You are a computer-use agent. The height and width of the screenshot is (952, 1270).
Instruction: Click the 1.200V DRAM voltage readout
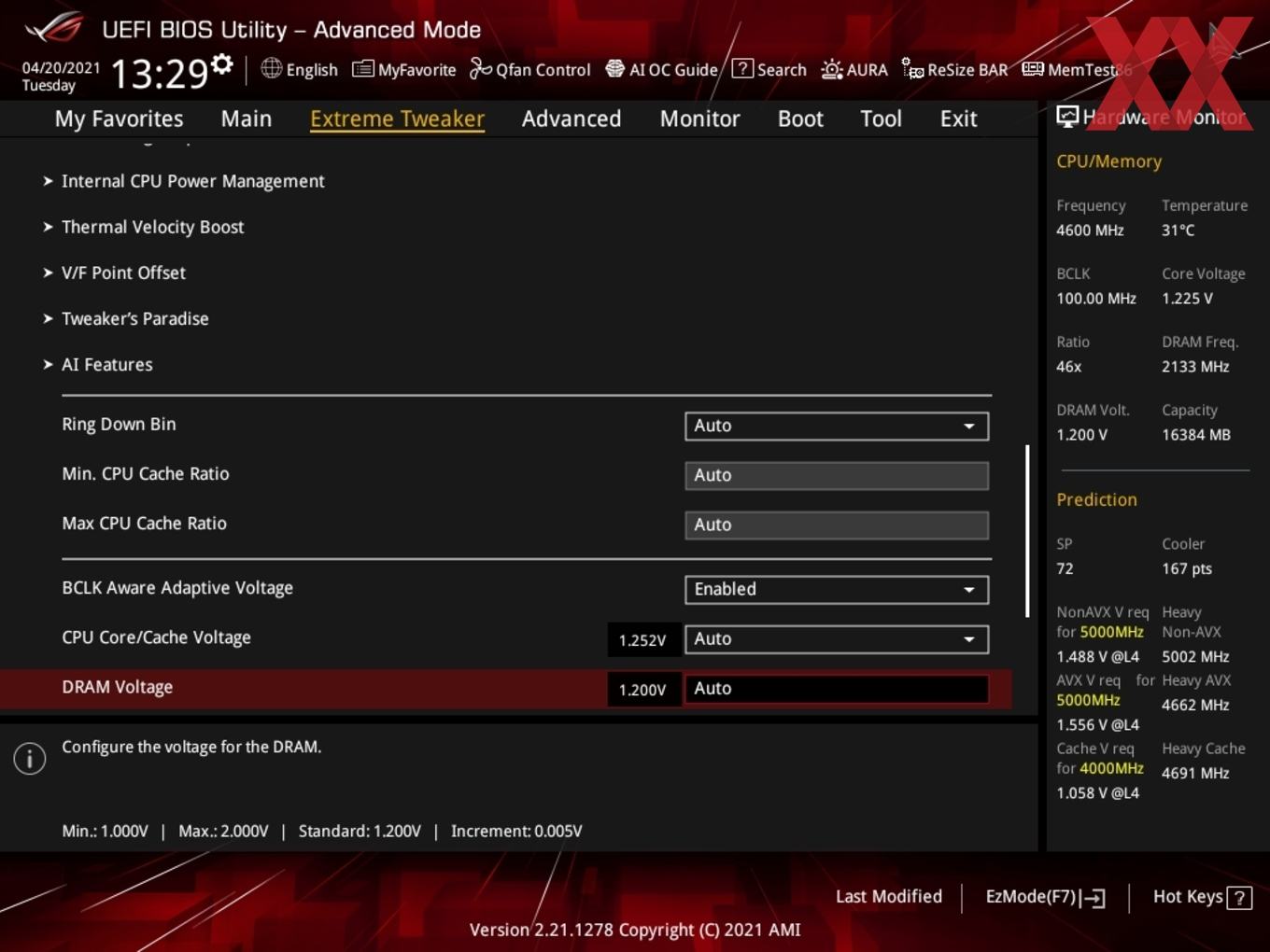pos(642,690)
